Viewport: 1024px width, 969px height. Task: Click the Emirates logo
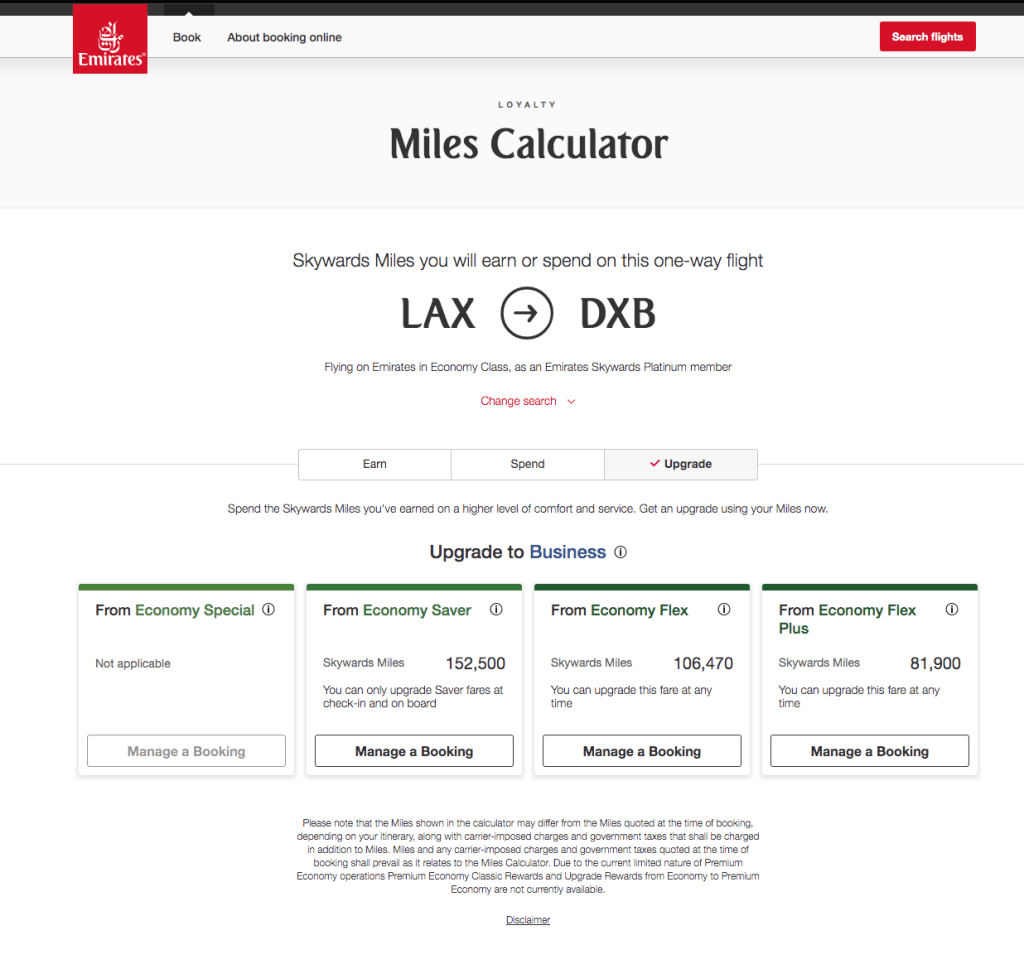tap(110, 38)
